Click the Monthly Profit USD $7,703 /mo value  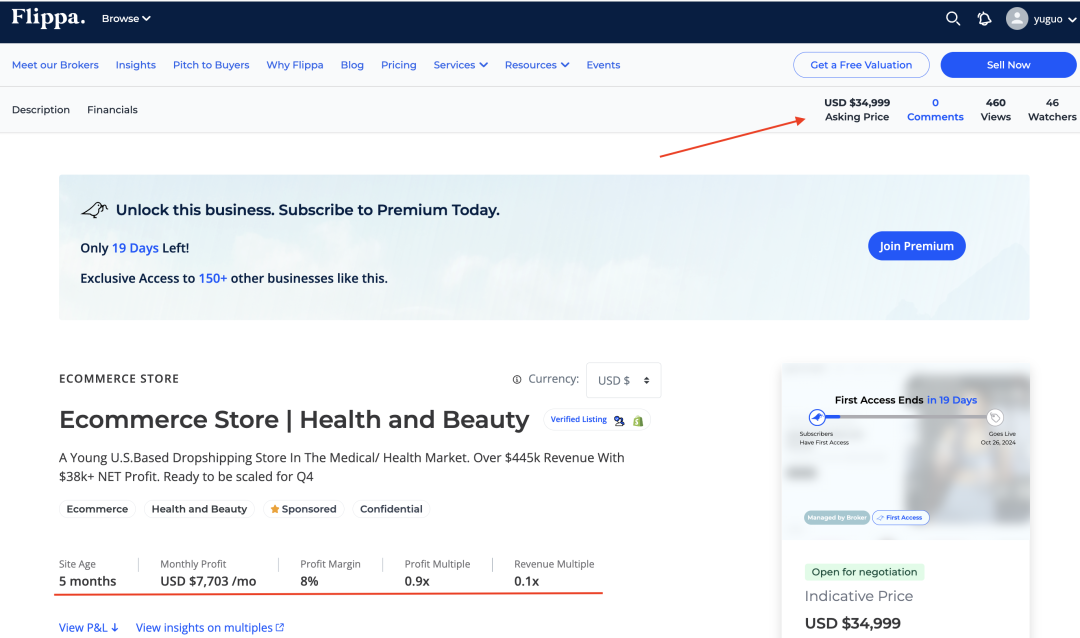208,581
